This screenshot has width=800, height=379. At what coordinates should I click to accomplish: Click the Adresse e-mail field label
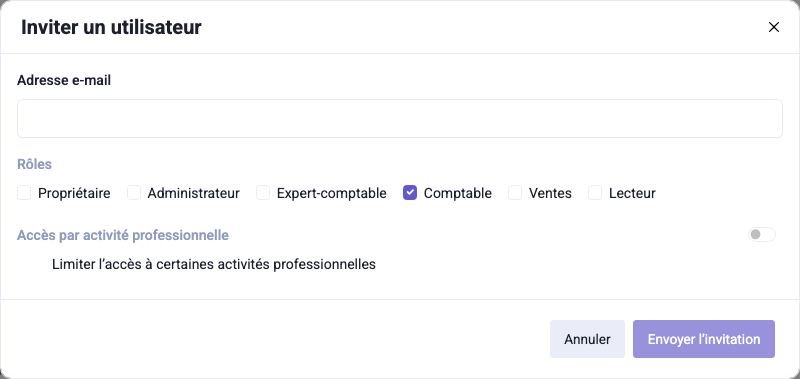point(64,81)
